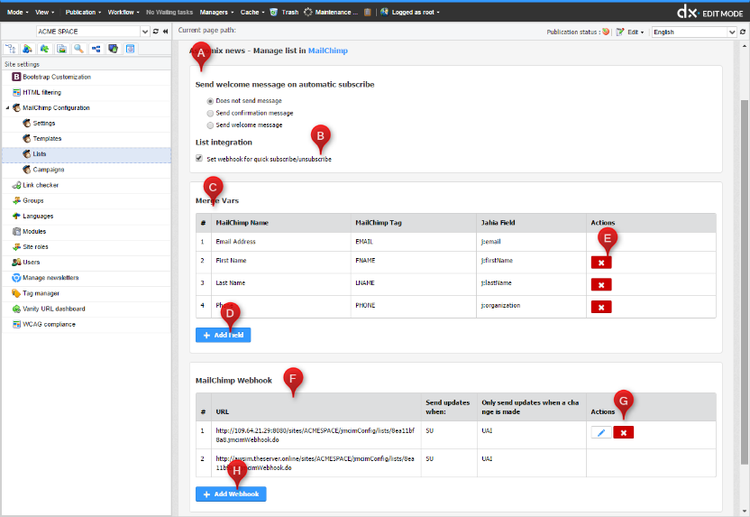Delete the First Name merge var
This screenshot has height=517, width=750.
coord(601,263)
